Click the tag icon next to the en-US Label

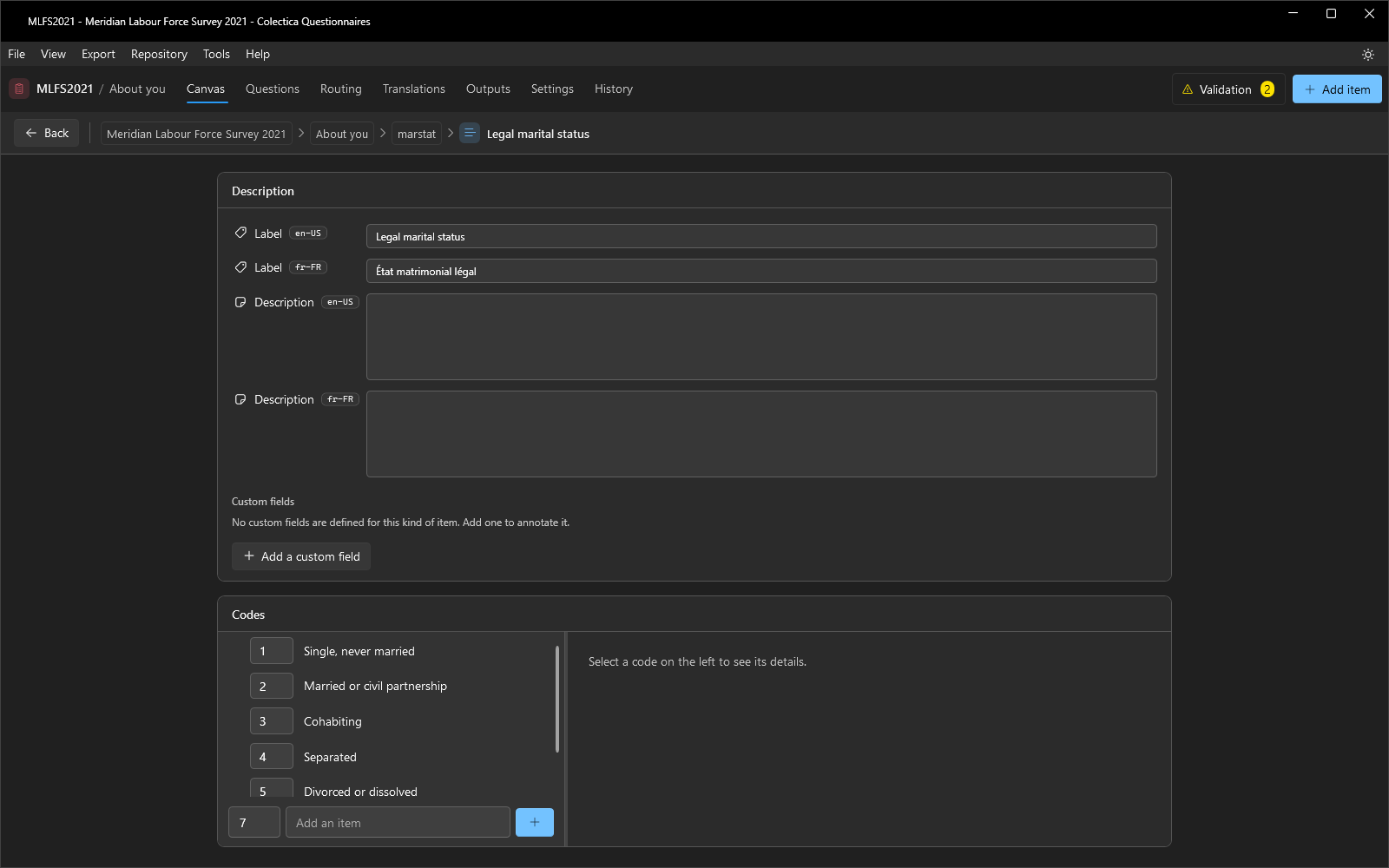[240, 233]
